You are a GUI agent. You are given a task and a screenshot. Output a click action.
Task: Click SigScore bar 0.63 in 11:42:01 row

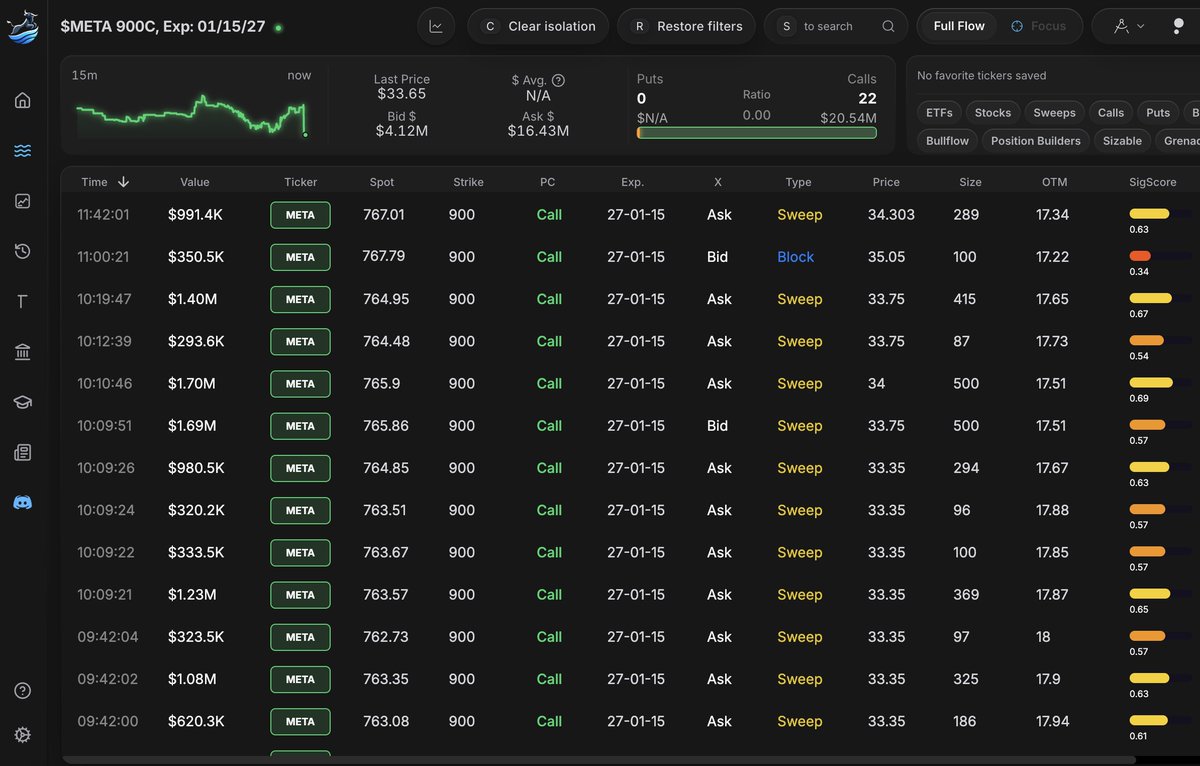pos(1149,214)
